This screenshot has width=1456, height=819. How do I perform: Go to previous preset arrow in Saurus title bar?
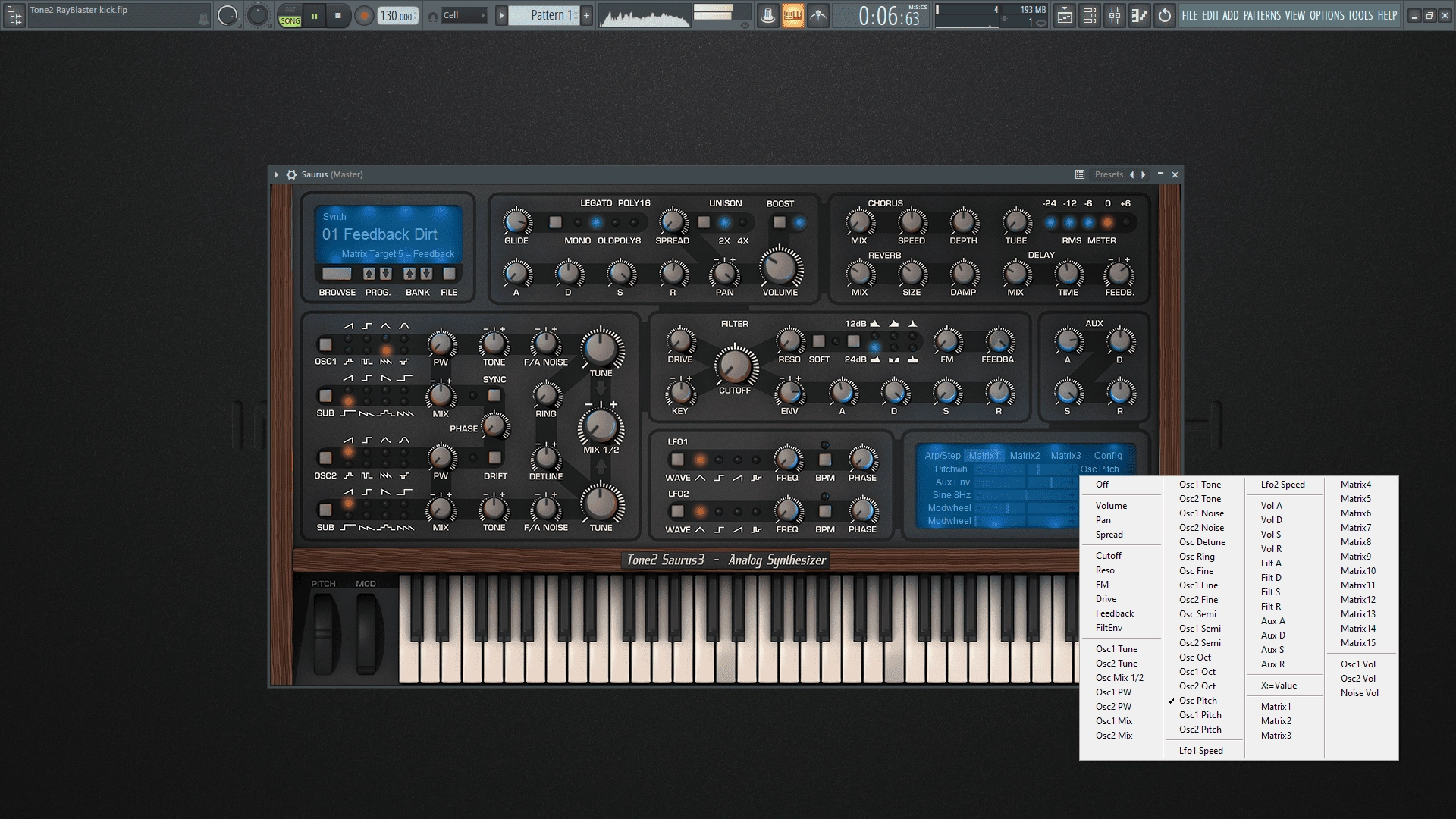pos(1132,174)
